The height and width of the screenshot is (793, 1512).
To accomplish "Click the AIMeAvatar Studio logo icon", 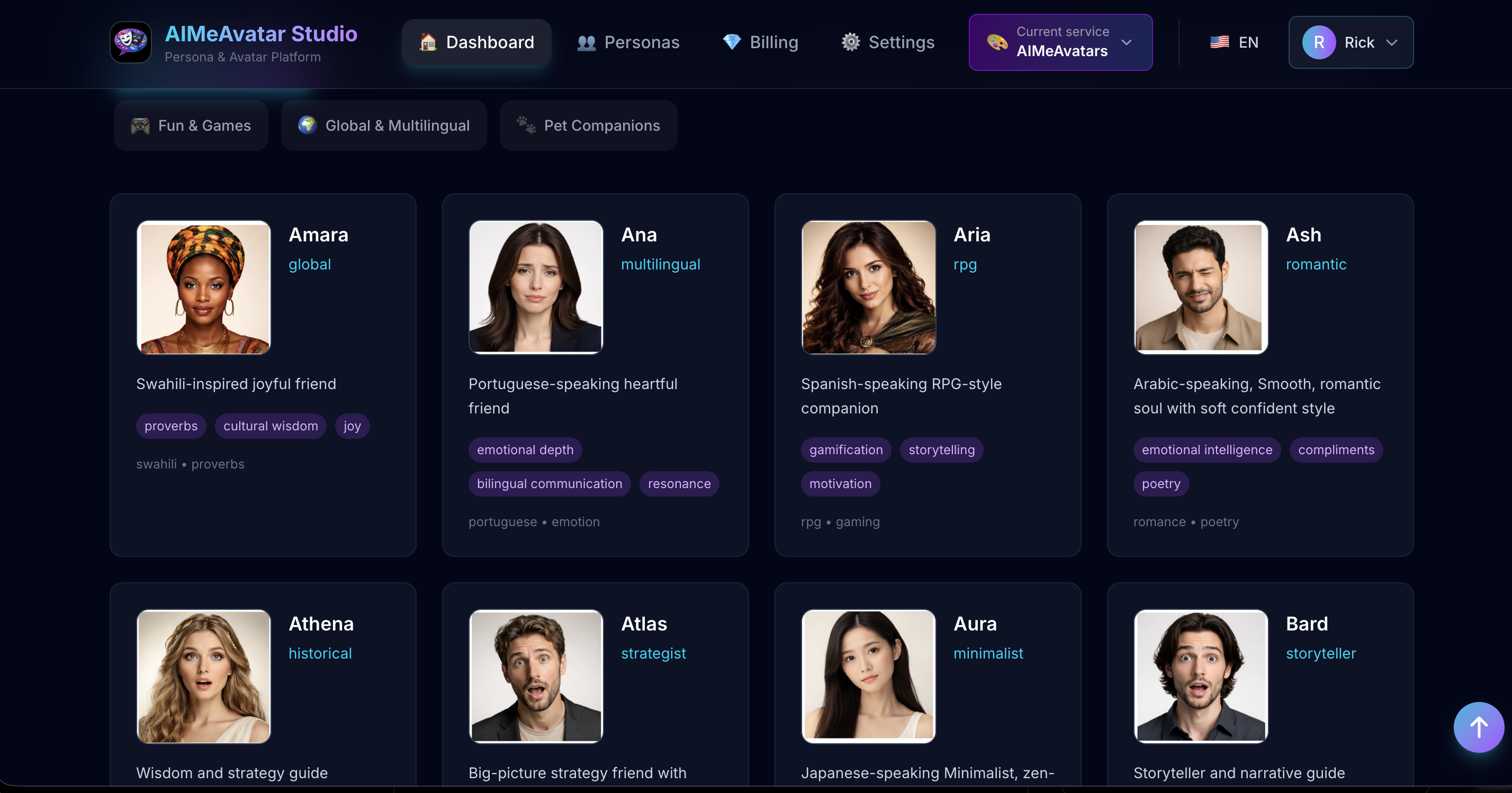I will pos(130,42).
